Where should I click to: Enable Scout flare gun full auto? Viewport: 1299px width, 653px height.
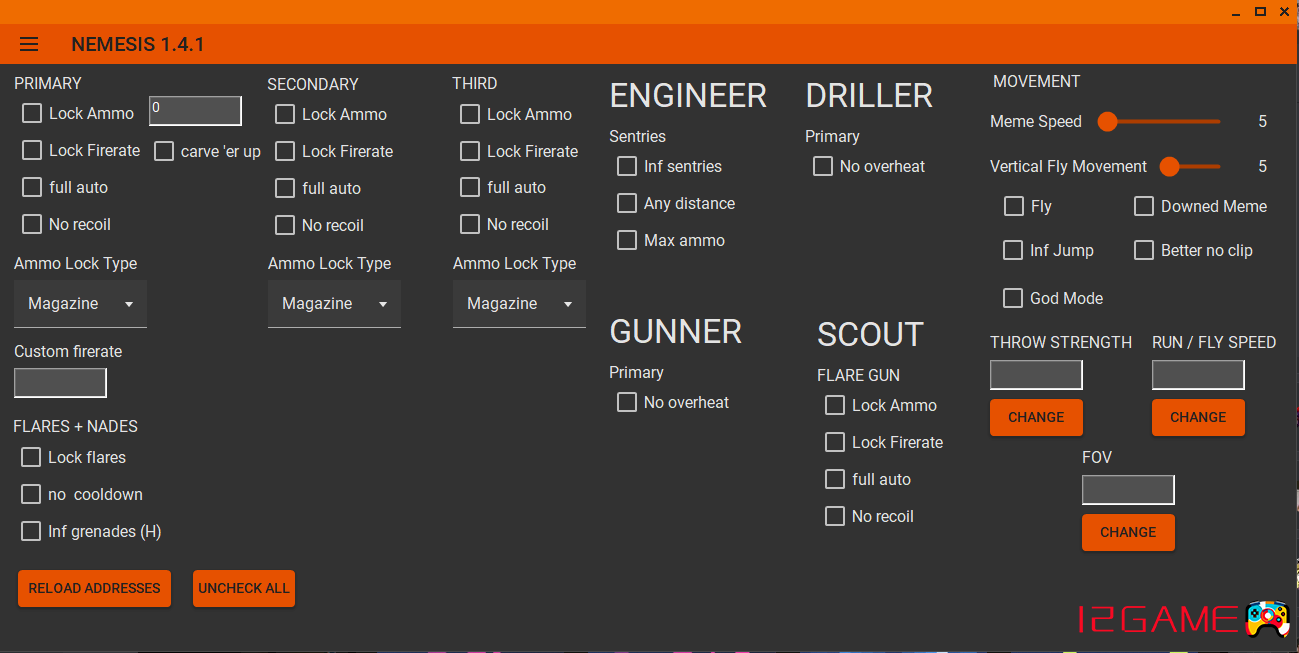pyautogui.click(x=835, y=479)
